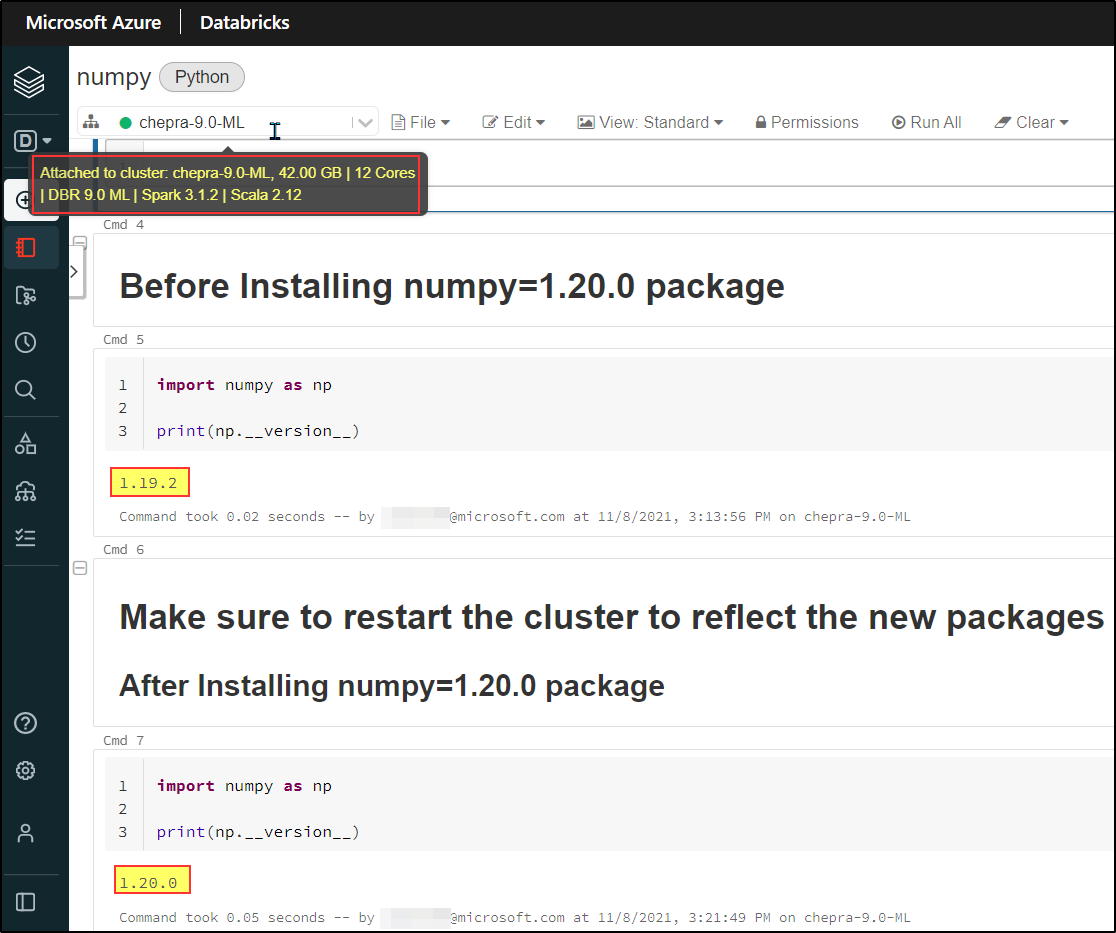The image size is (1116, 933).
Task: Open the persona switcher D dropdown
Action: pyautogui.click(x=32, y=140)
